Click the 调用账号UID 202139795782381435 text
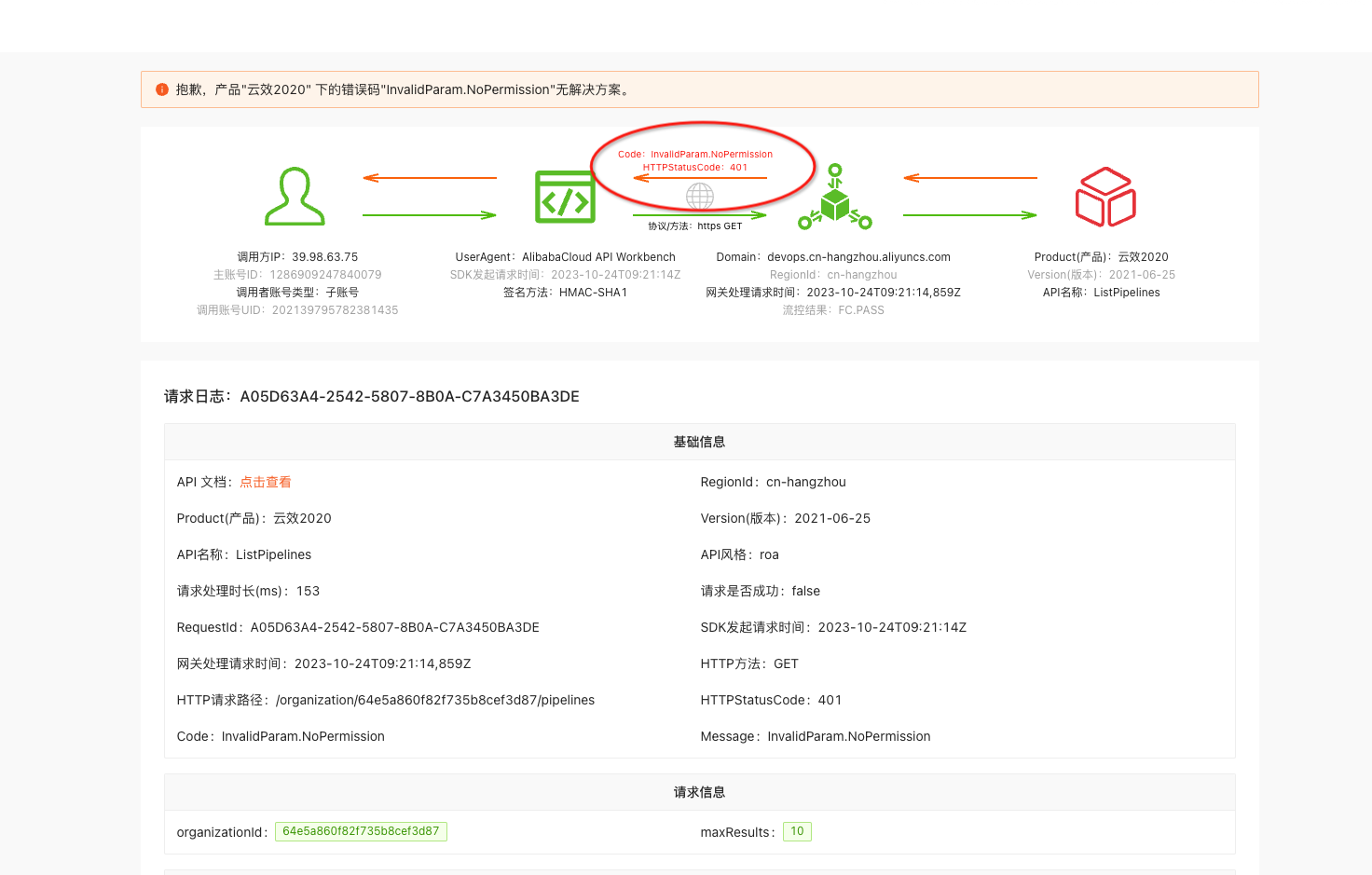This screenshot has height=875, width=1372. [x=297, y=310]
